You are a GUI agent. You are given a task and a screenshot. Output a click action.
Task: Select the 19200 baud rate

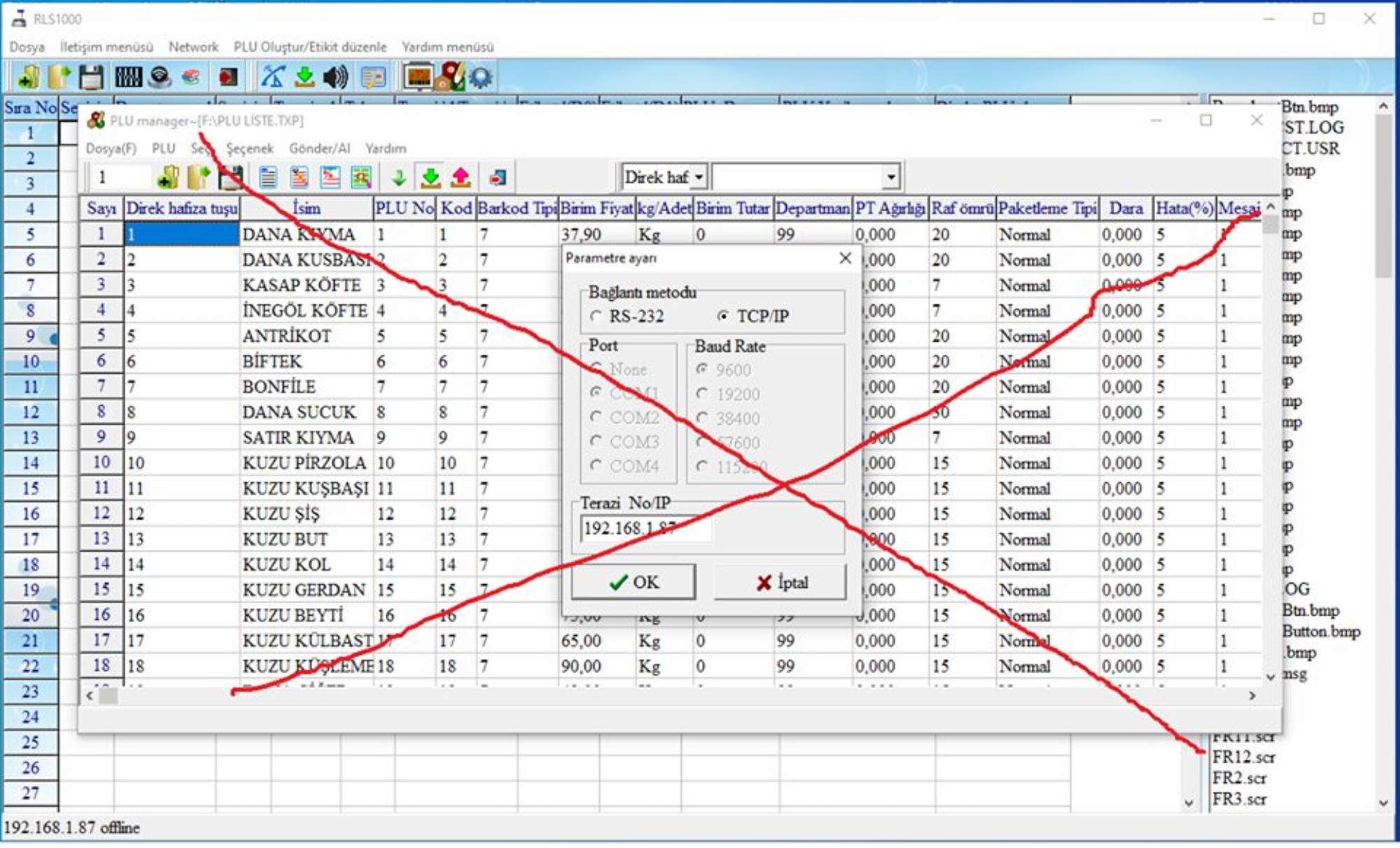coord(728,394)
